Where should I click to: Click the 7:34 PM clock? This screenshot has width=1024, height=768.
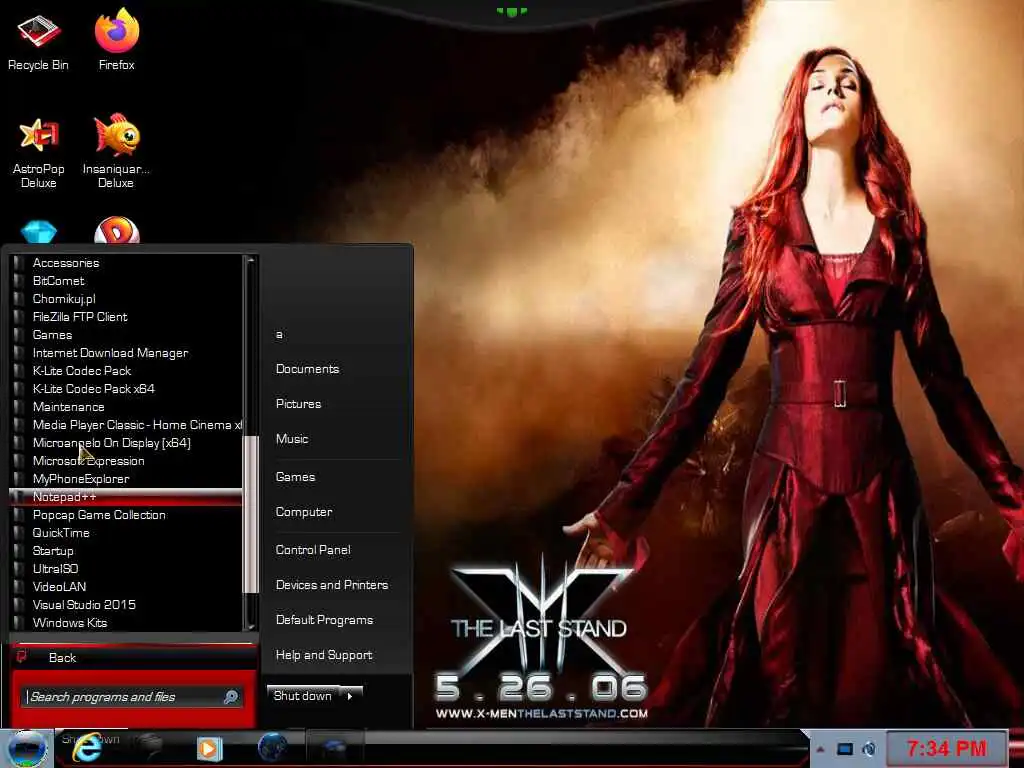coord(946,748)
